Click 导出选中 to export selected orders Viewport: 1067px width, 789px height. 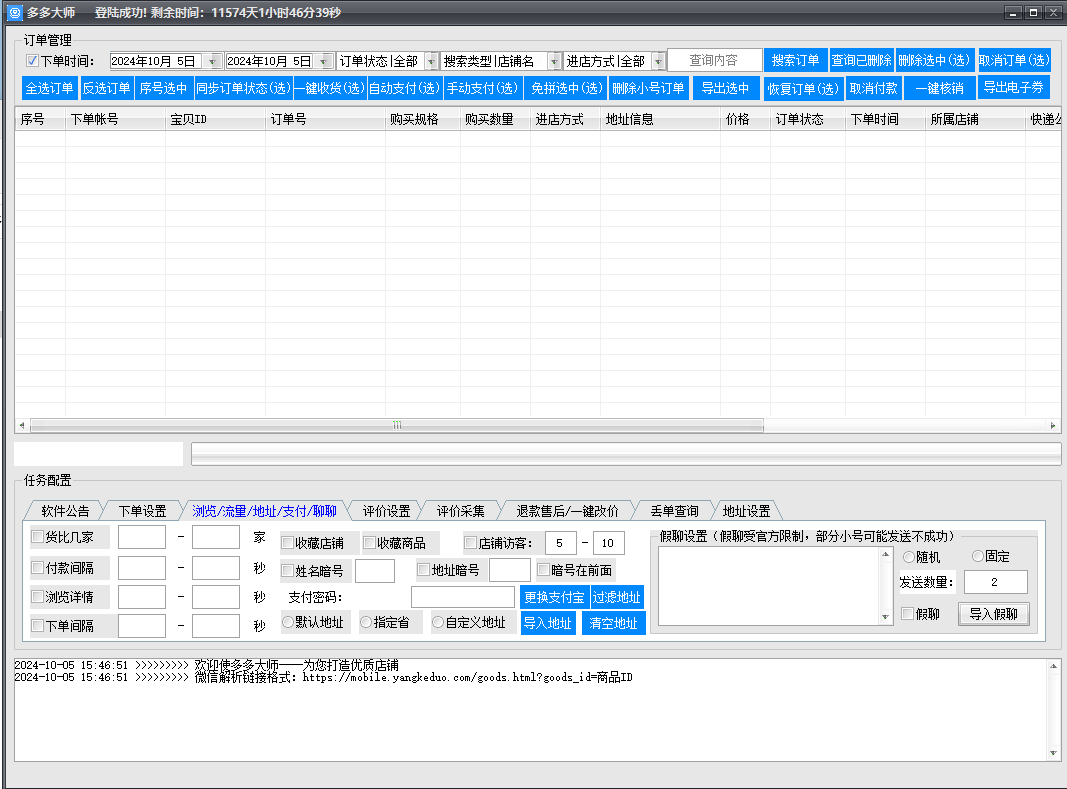[x=726, y=88]
